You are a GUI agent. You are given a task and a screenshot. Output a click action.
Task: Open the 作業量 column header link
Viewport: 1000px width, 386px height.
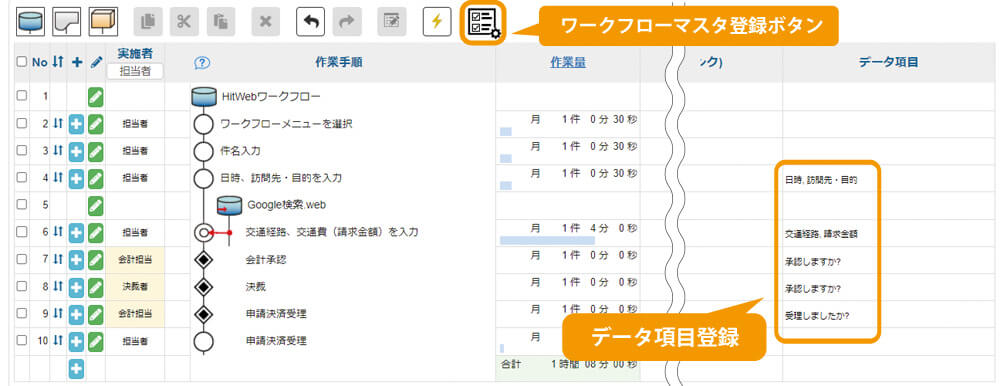click(568, 62)
